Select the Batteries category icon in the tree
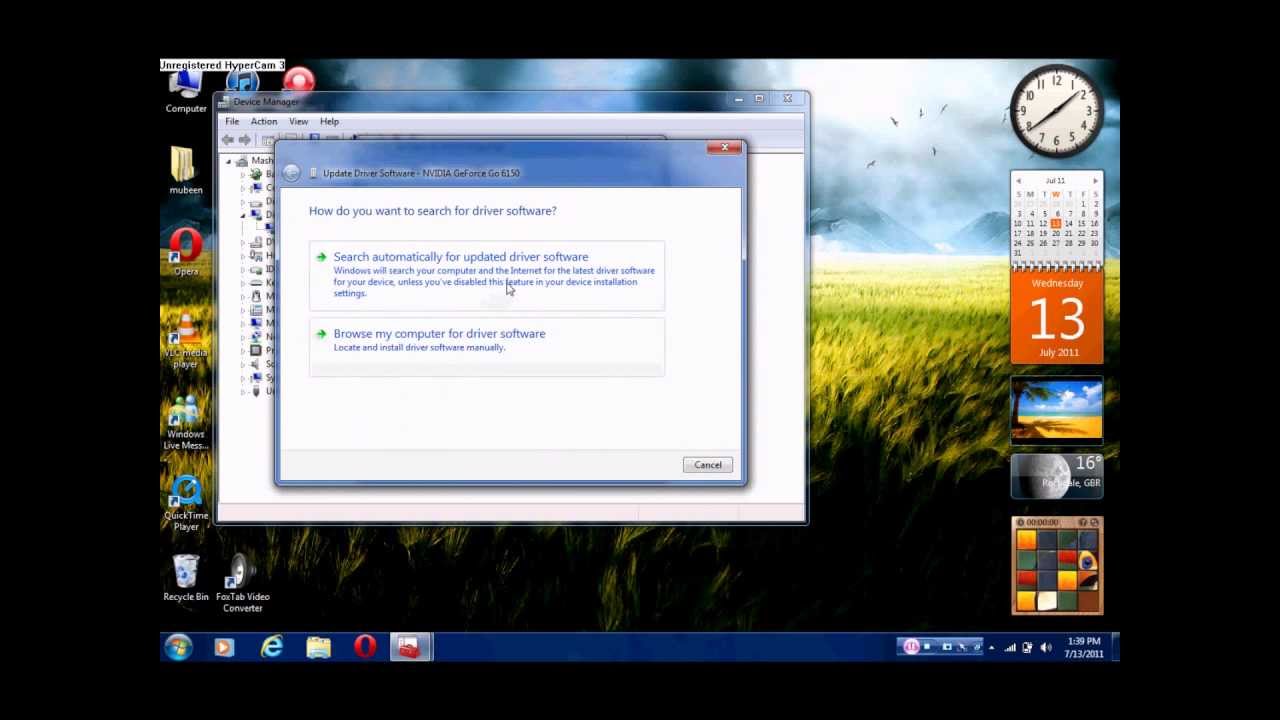 [x=256, y=175]
